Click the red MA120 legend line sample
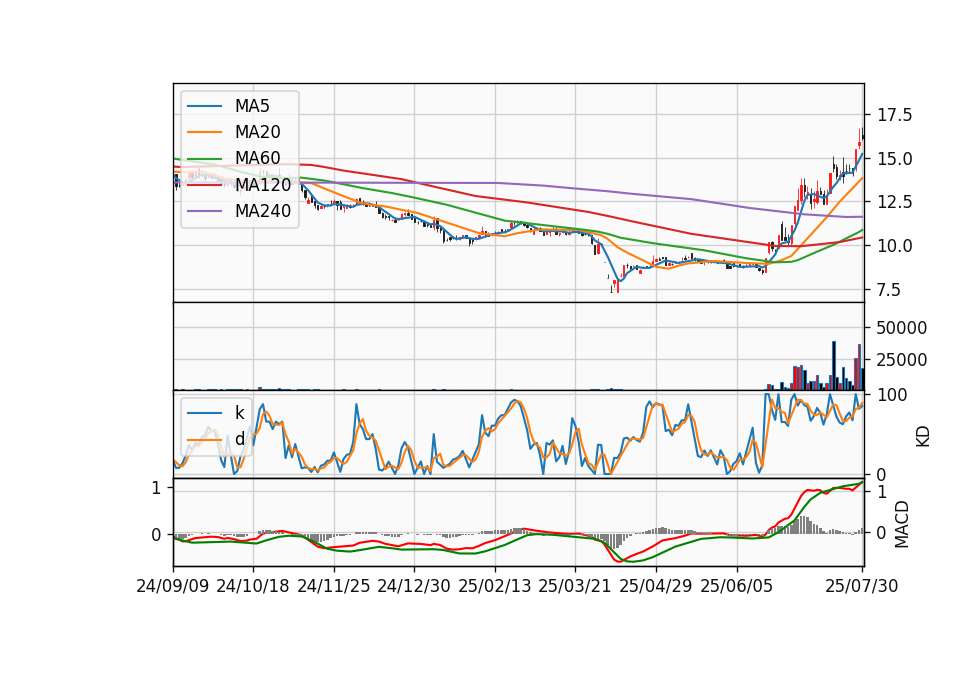This screenshot has height=690, width=960. [204, 185]
